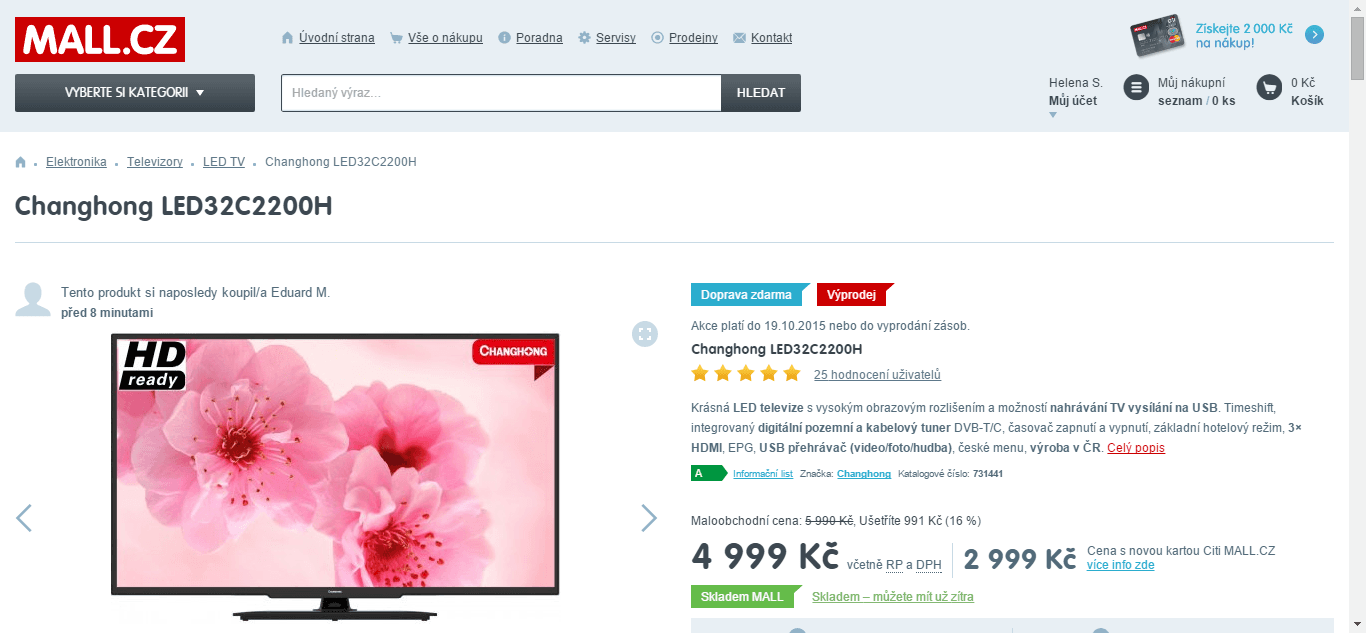Screen dimensions: 1366x633
Task: Click the cart icon beside Vše o nákupu
Action: click(397, 38)
